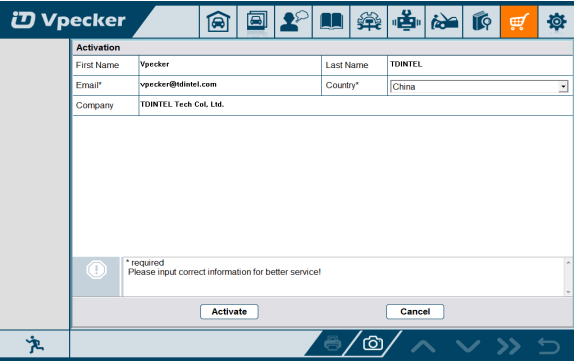Open the settings gear icon
This screenshot has width=574, height=361.
point(556,22)
